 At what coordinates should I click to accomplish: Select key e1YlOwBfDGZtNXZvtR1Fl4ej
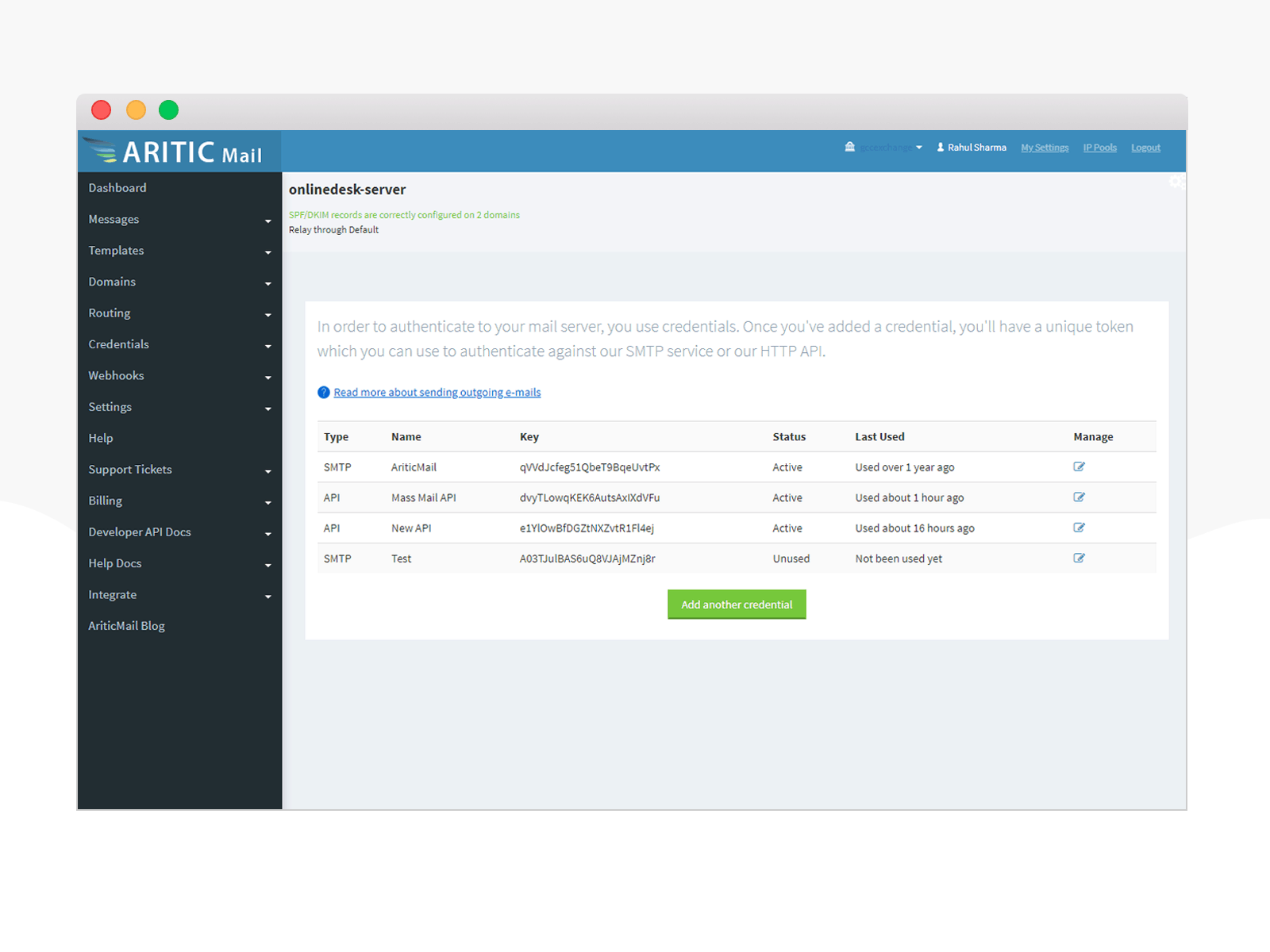[587, 528]
